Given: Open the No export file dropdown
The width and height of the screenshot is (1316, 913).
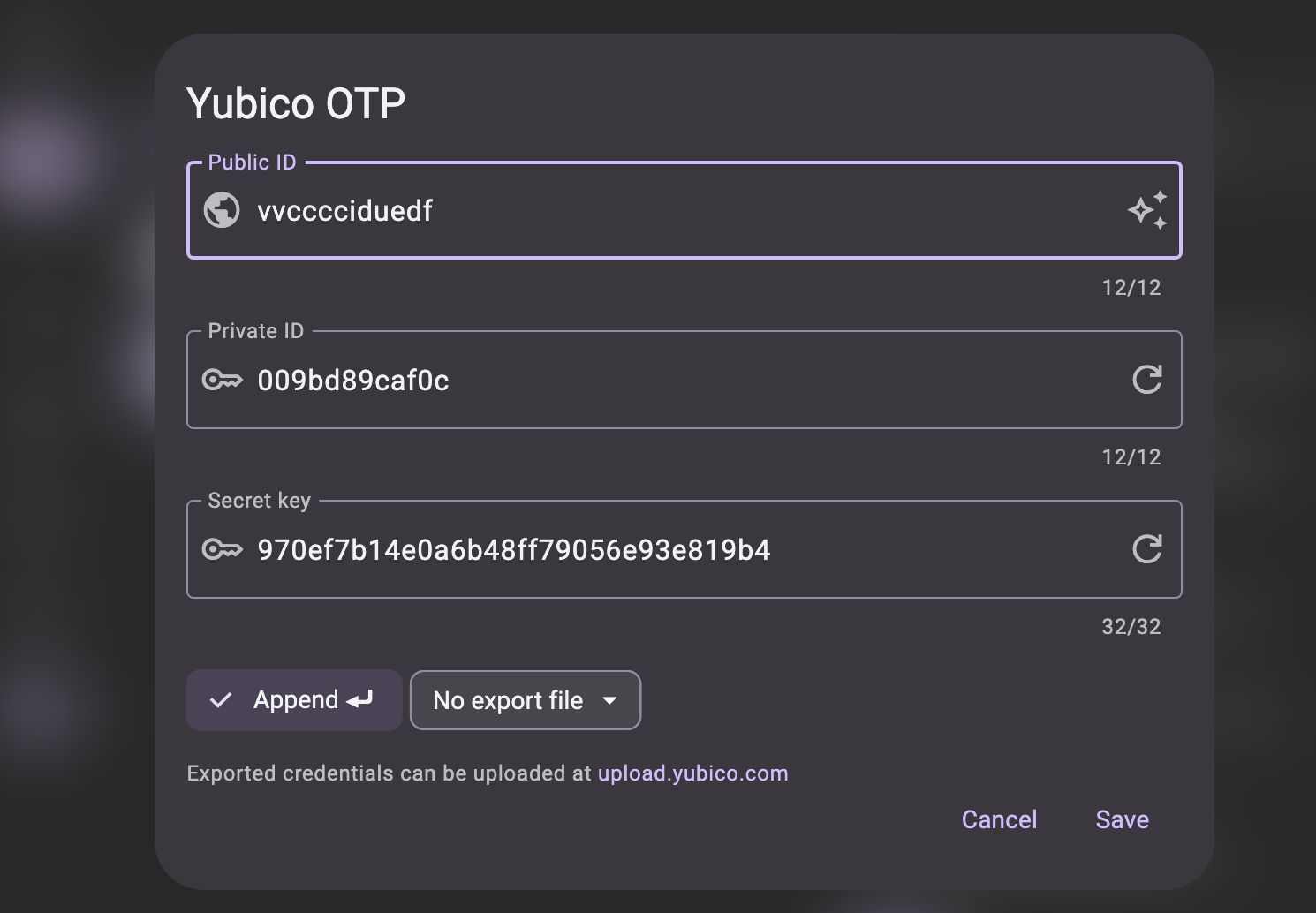Looking at the screenshot, I should (x=525, y=700).
